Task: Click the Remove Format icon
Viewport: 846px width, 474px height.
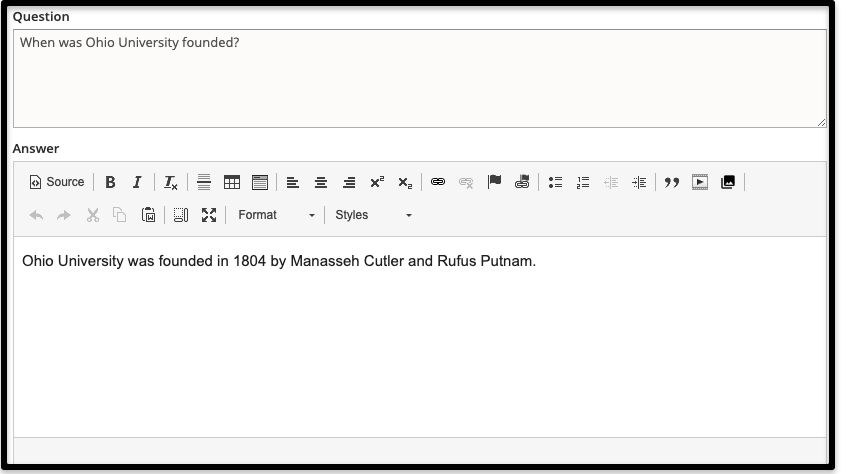Action: coord(171,182)
